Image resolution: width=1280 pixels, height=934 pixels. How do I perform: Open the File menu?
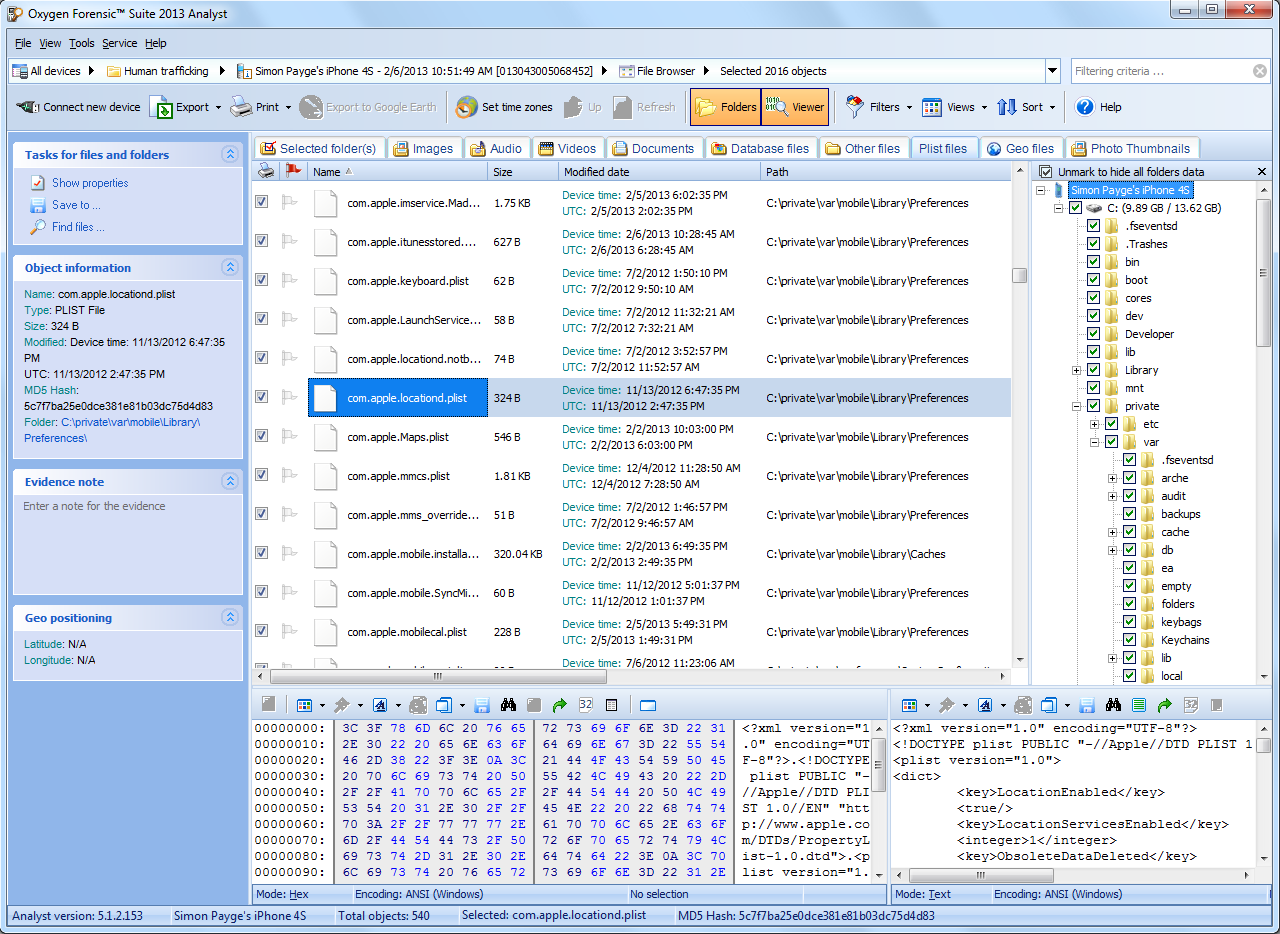[x=23, y=43]
